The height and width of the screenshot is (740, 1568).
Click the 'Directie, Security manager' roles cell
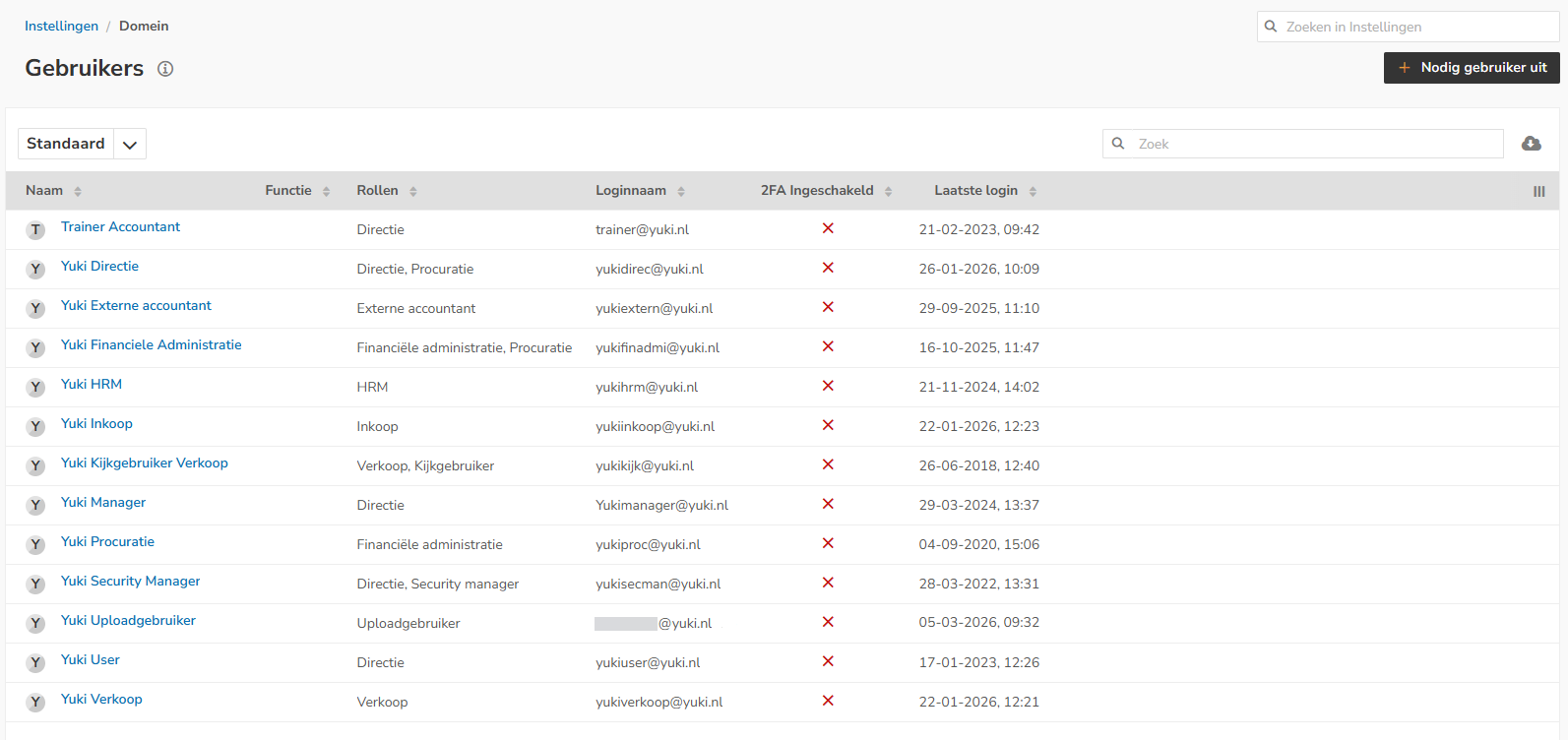point(437,584)
